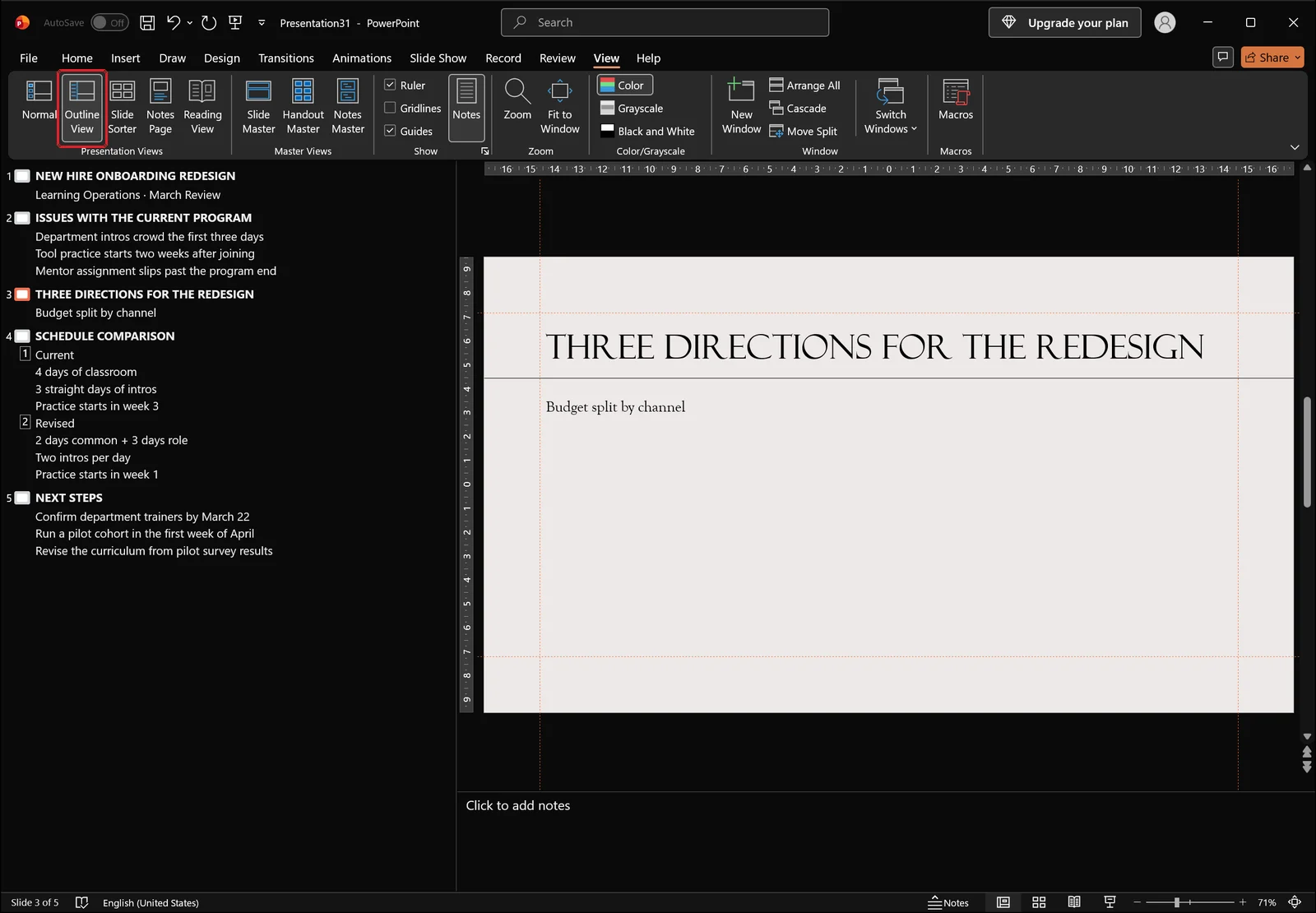Open Notes Page view
The height and width of the screenshot is (913, 1316).
(x=160, y=107)
